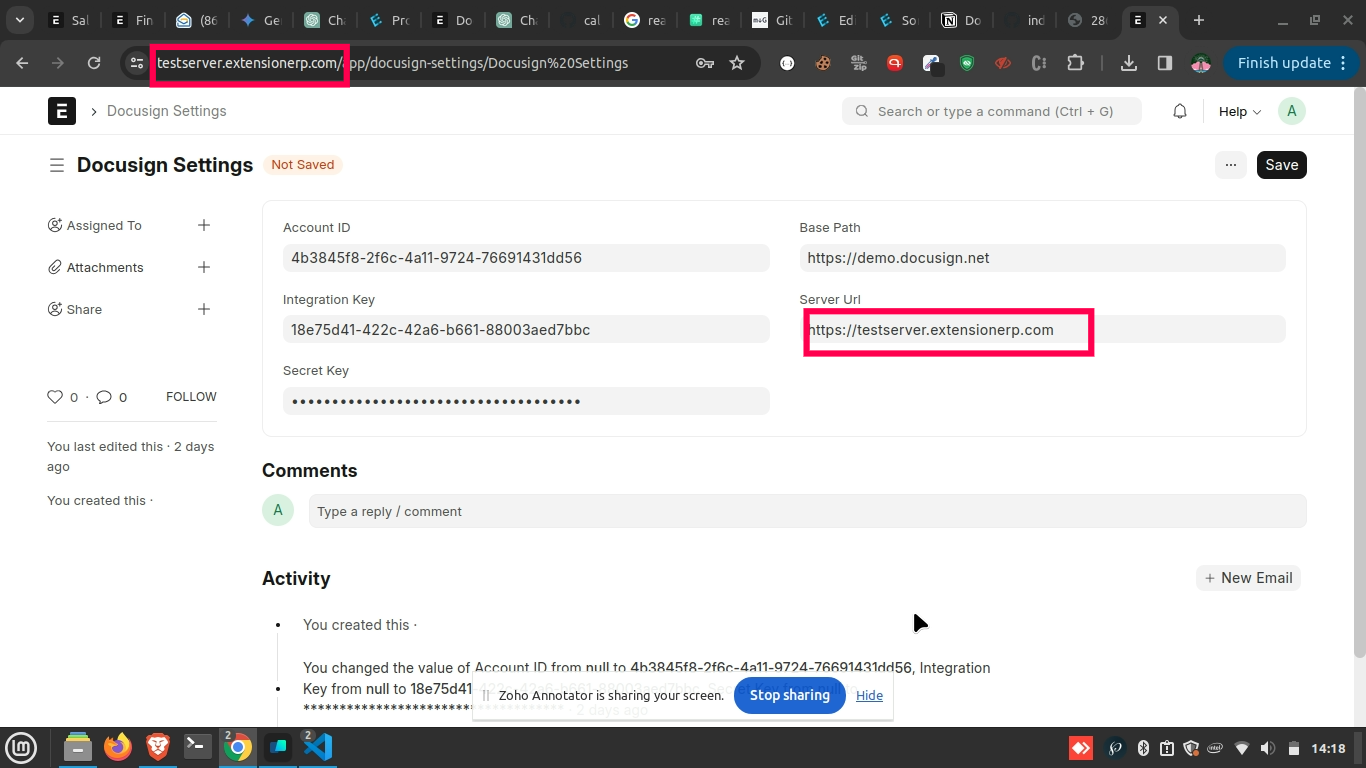
Task: Open the Chrome profile avatar
Action: coord(1201,63)
